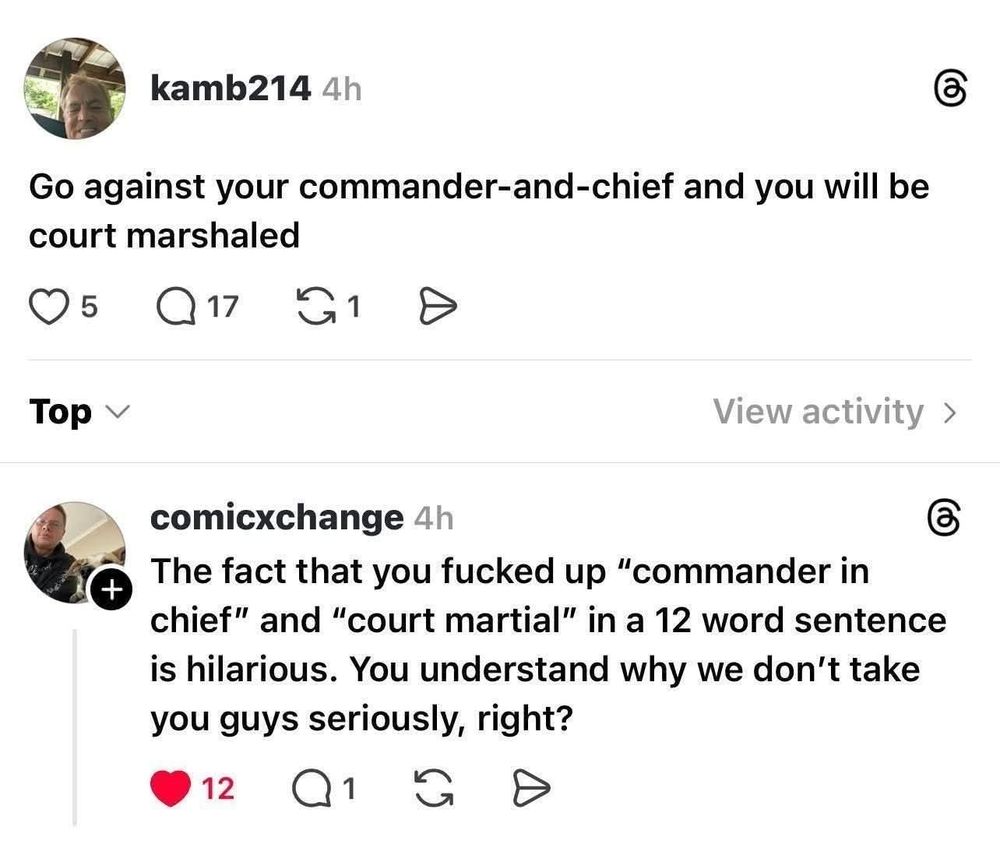Open comicxchange's profile via username

pos(277,517)
